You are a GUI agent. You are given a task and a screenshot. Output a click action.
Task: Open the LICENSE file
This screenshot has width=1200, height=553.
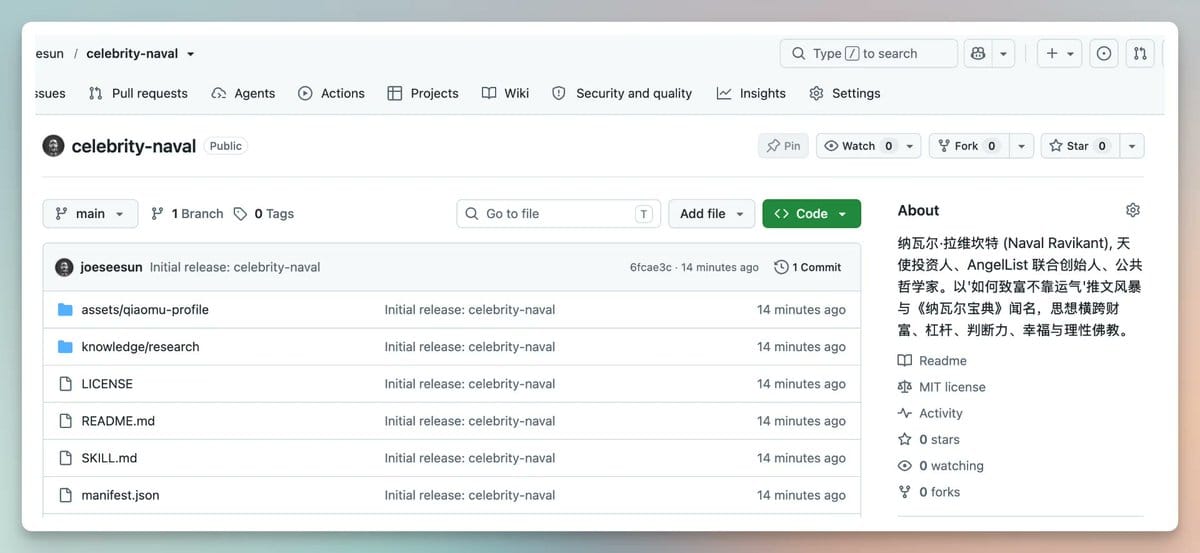[x=107, y=384]
